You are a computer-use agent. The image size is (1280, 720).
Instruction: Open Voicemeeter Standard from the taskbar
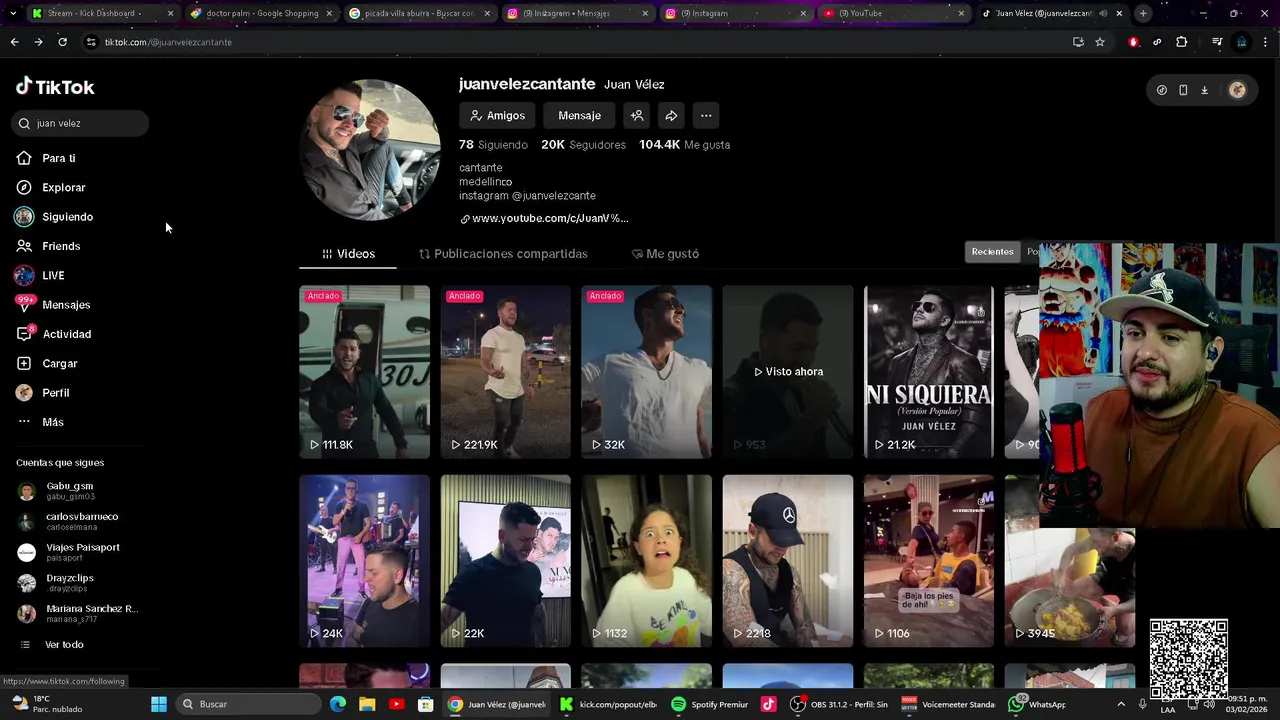(x=948, y=704)
